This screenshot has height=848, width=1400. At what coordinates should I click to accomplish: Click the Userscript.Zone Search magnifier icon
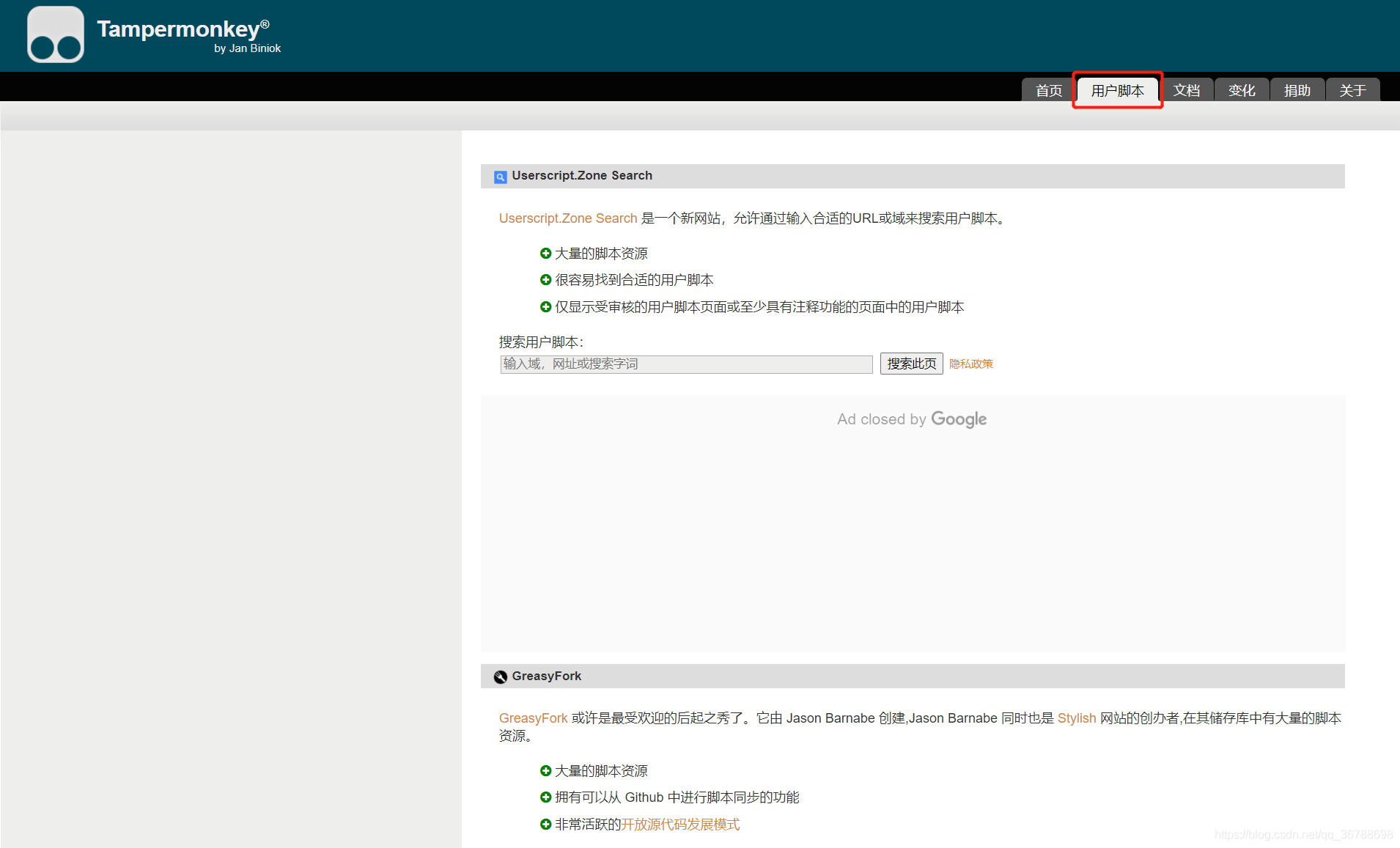click(500, 177)
